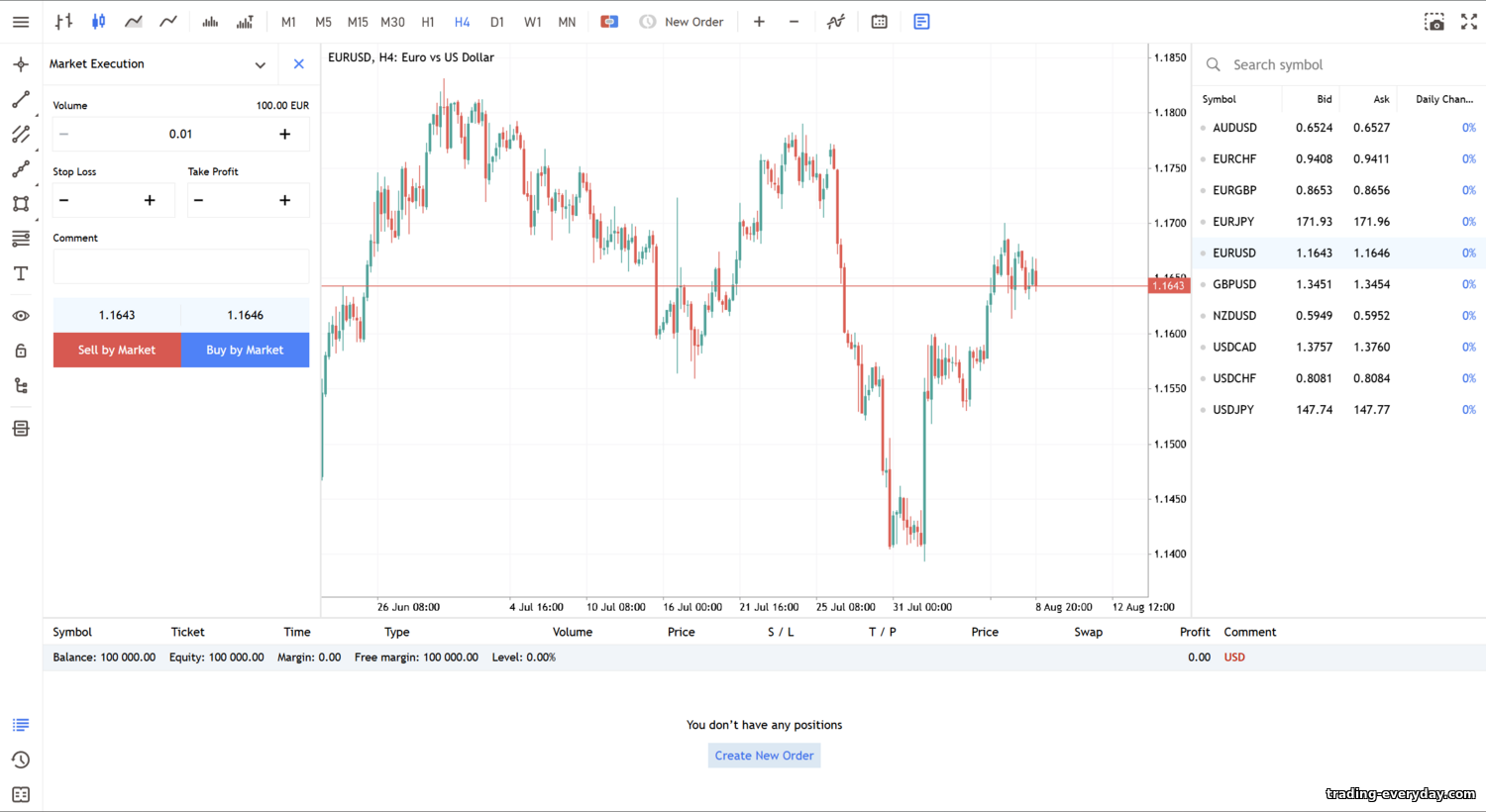1486x812 pixels.
Task: Open the economic calendar icon
Action: 880,22
